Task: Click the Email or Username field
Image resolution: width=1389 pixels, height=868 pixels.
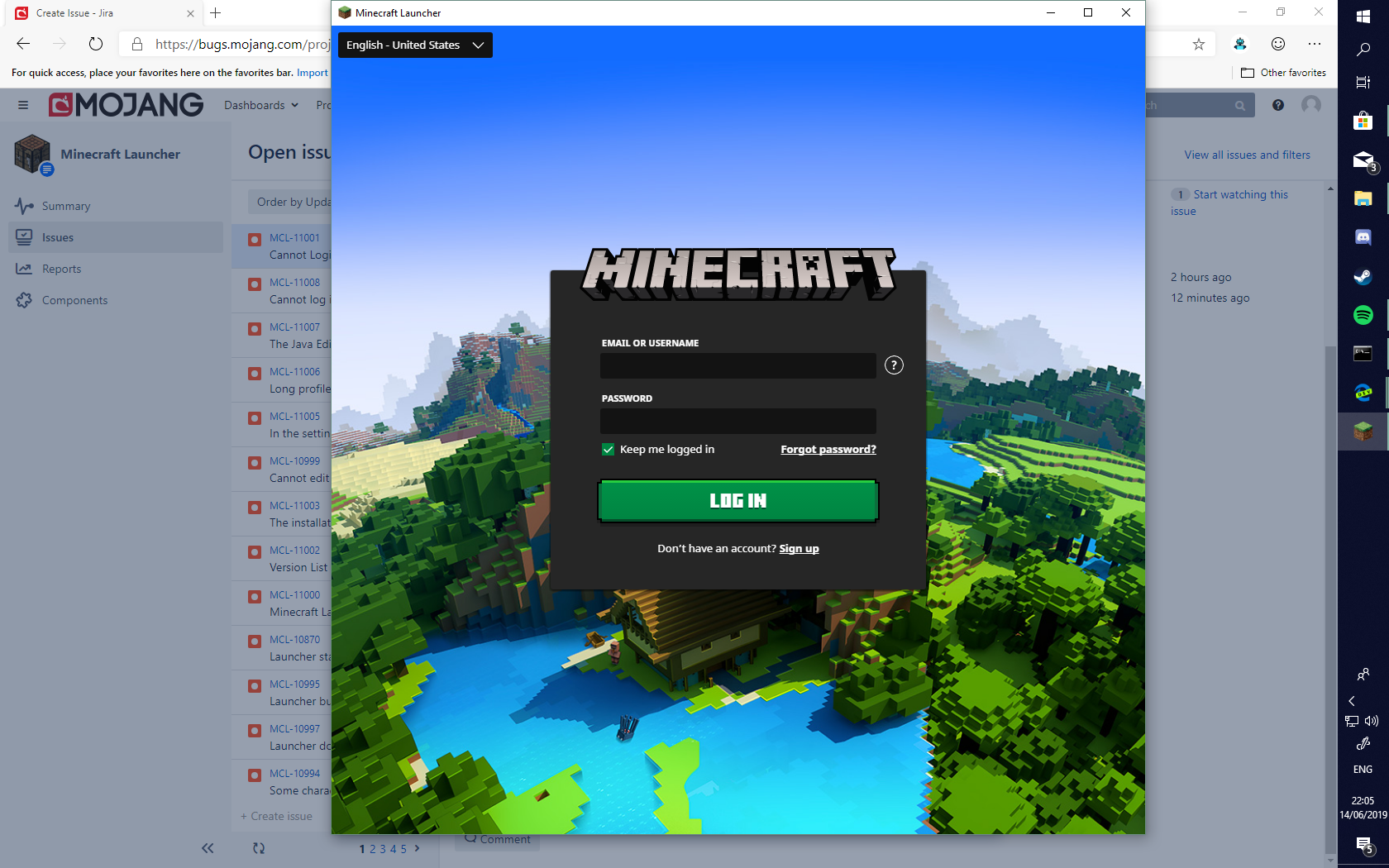Action: (x=738, y=365)
